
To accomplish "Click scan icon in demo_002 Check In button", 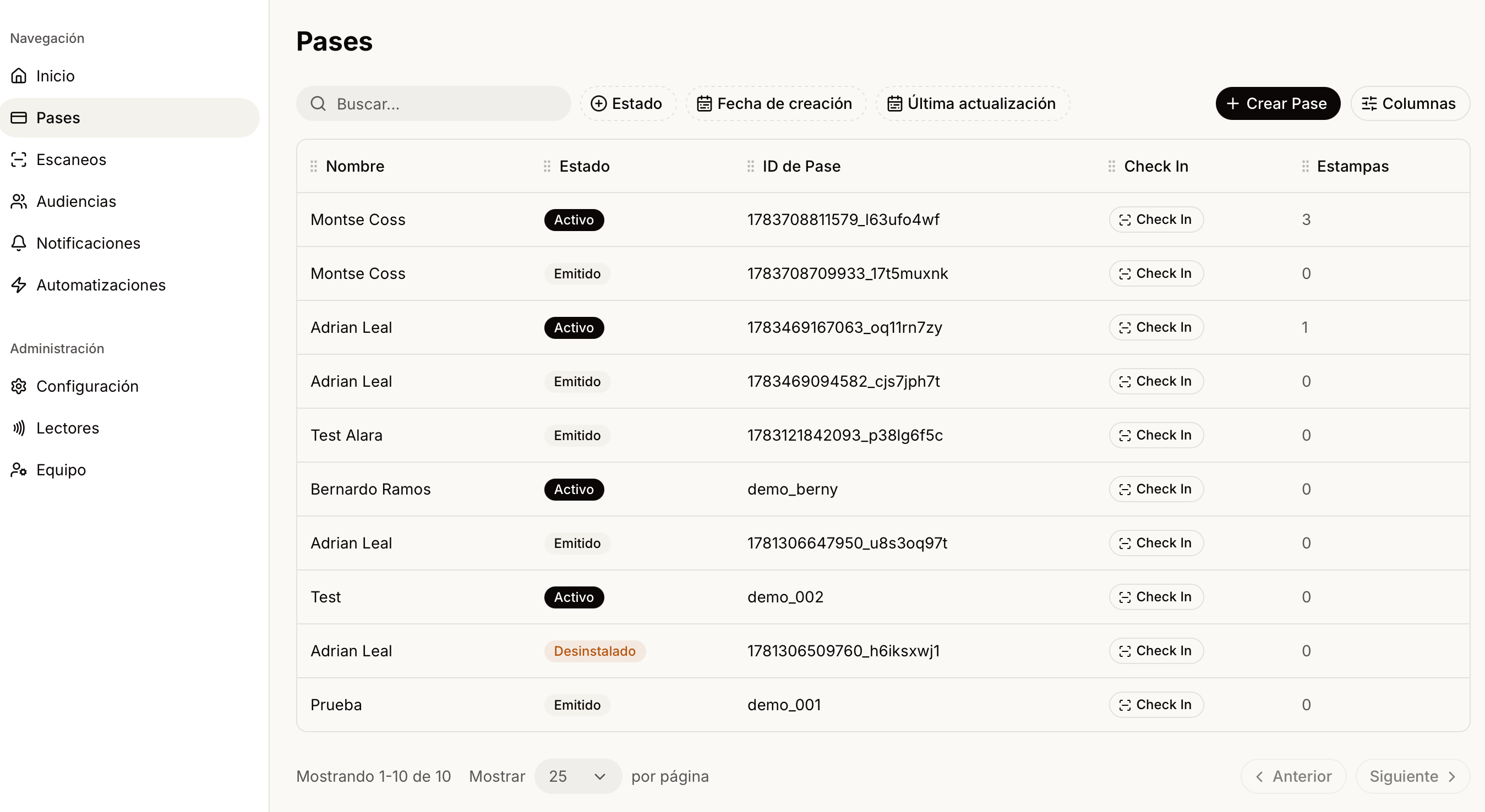I will tap(1124, 597).
